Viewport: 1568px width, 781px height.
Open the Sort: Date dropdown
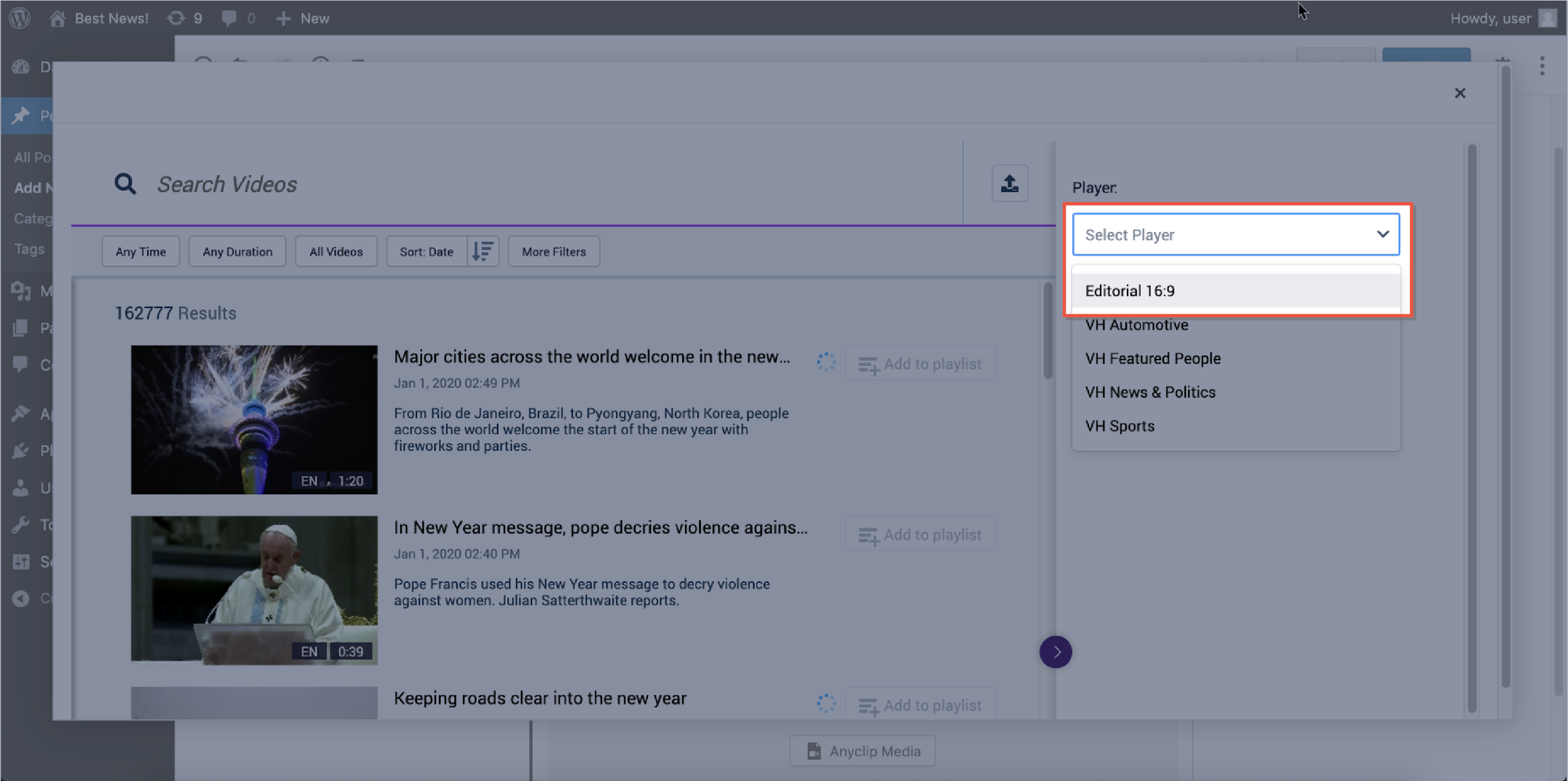[427, 251]
